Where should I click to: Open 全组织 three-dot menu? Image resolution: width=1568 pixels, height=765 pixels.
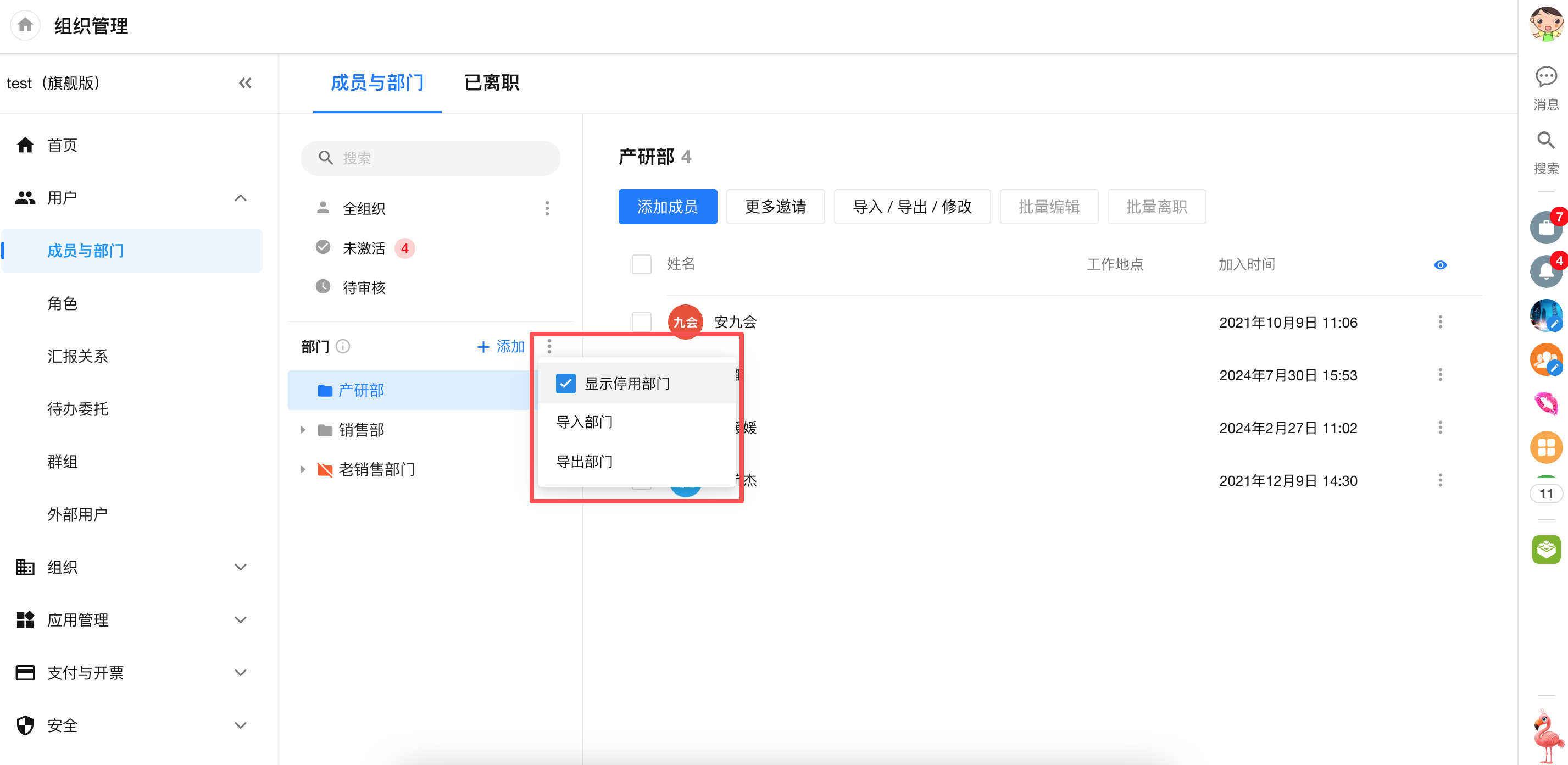tap(547, 208)
